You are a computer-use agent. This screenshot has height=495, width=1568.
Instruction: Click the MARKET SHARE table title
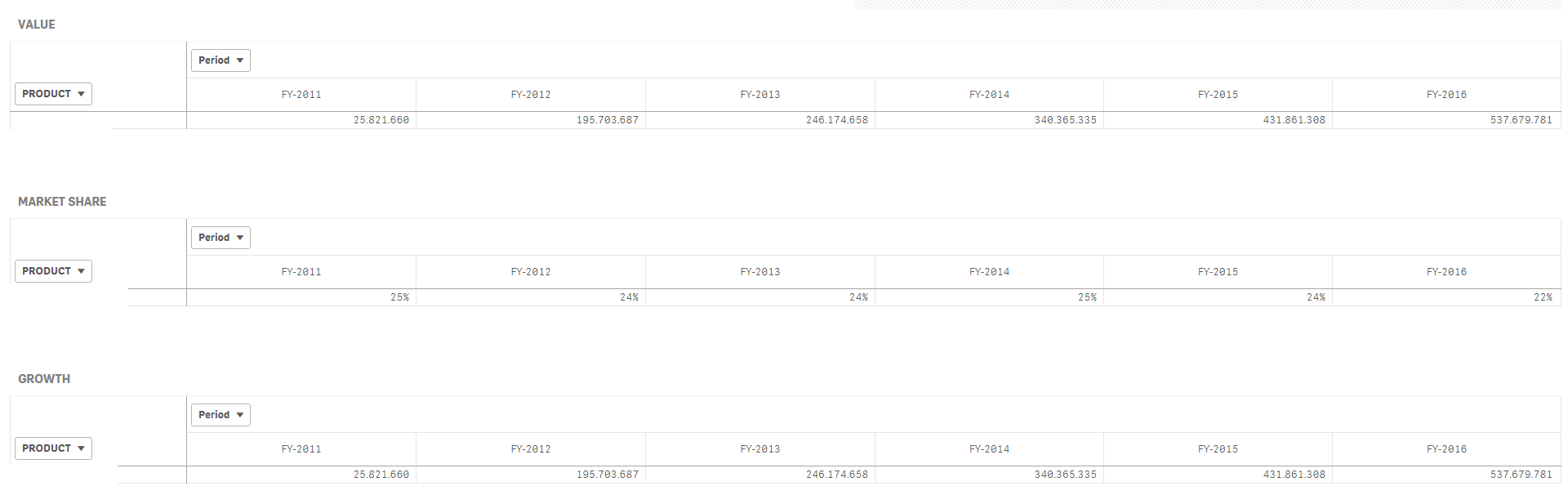pyautogui.click(x=62, y=202)
